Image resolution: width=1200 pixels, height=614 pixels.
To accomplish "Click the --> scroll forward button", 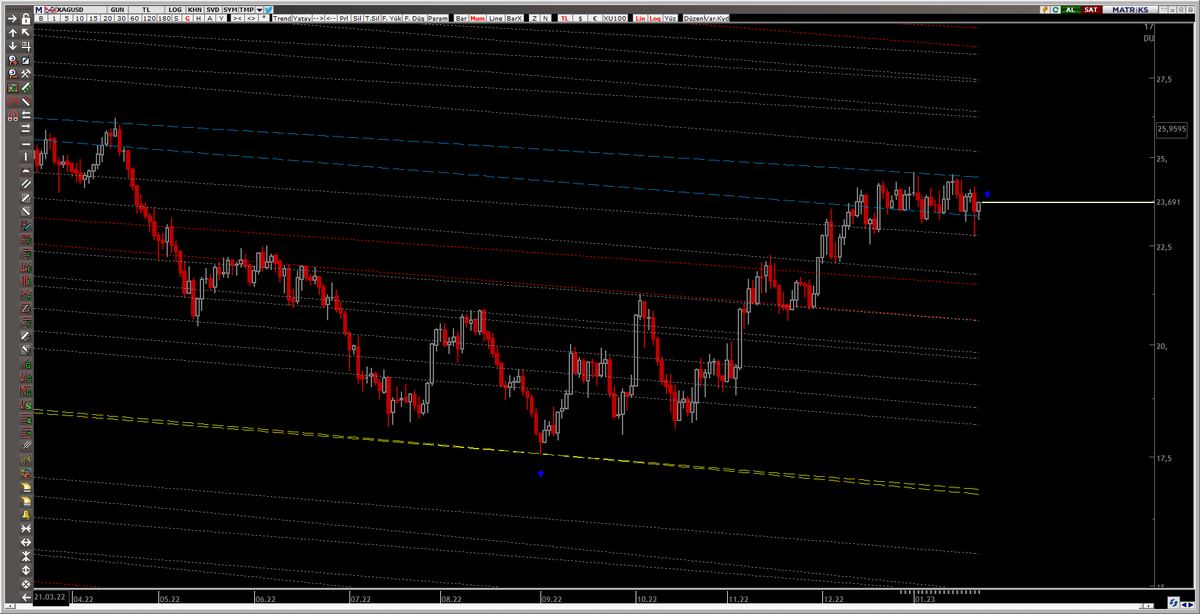I will (318, 18).
